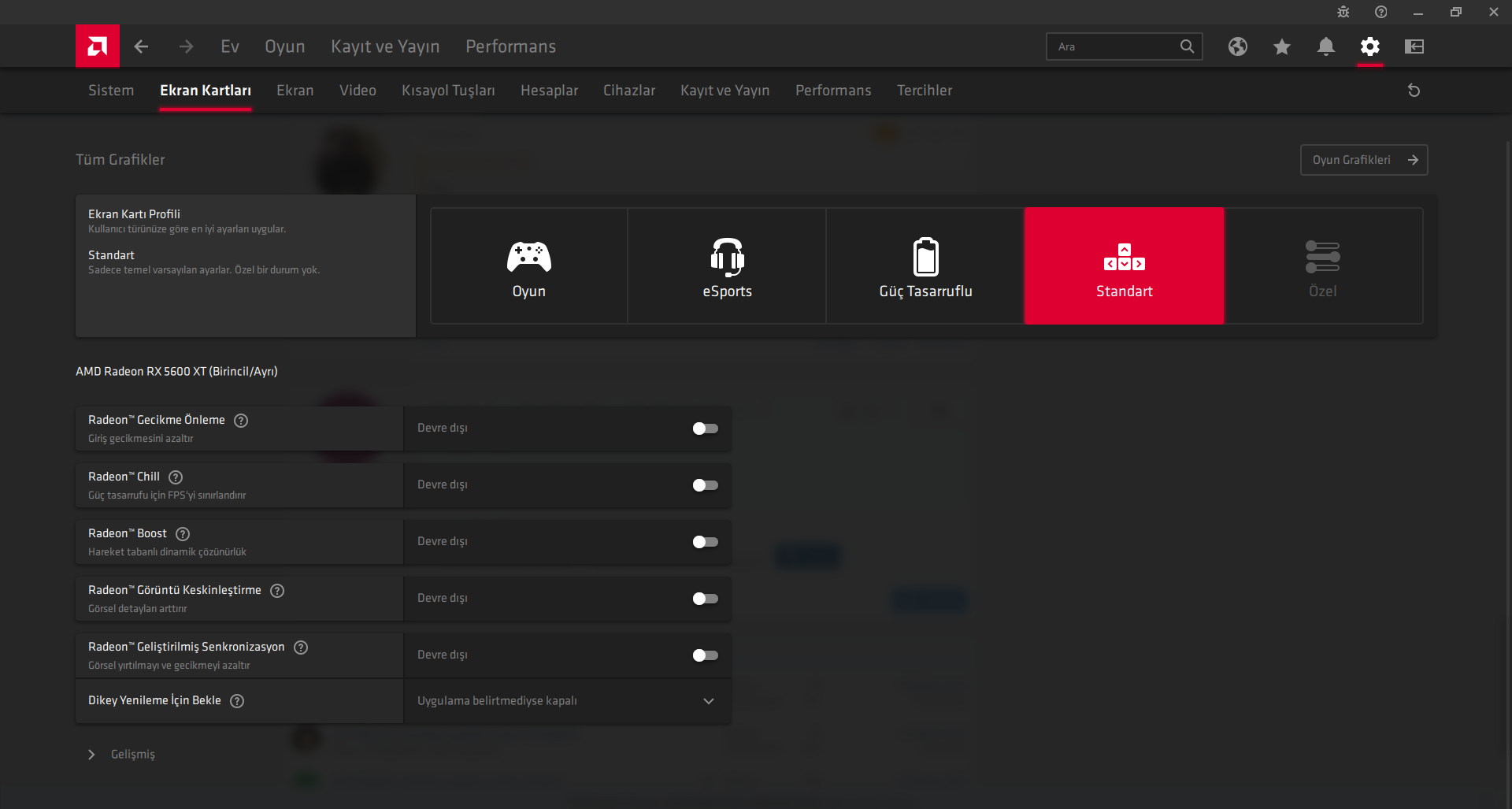
Task: Restore down the window
Action: 1456,12
